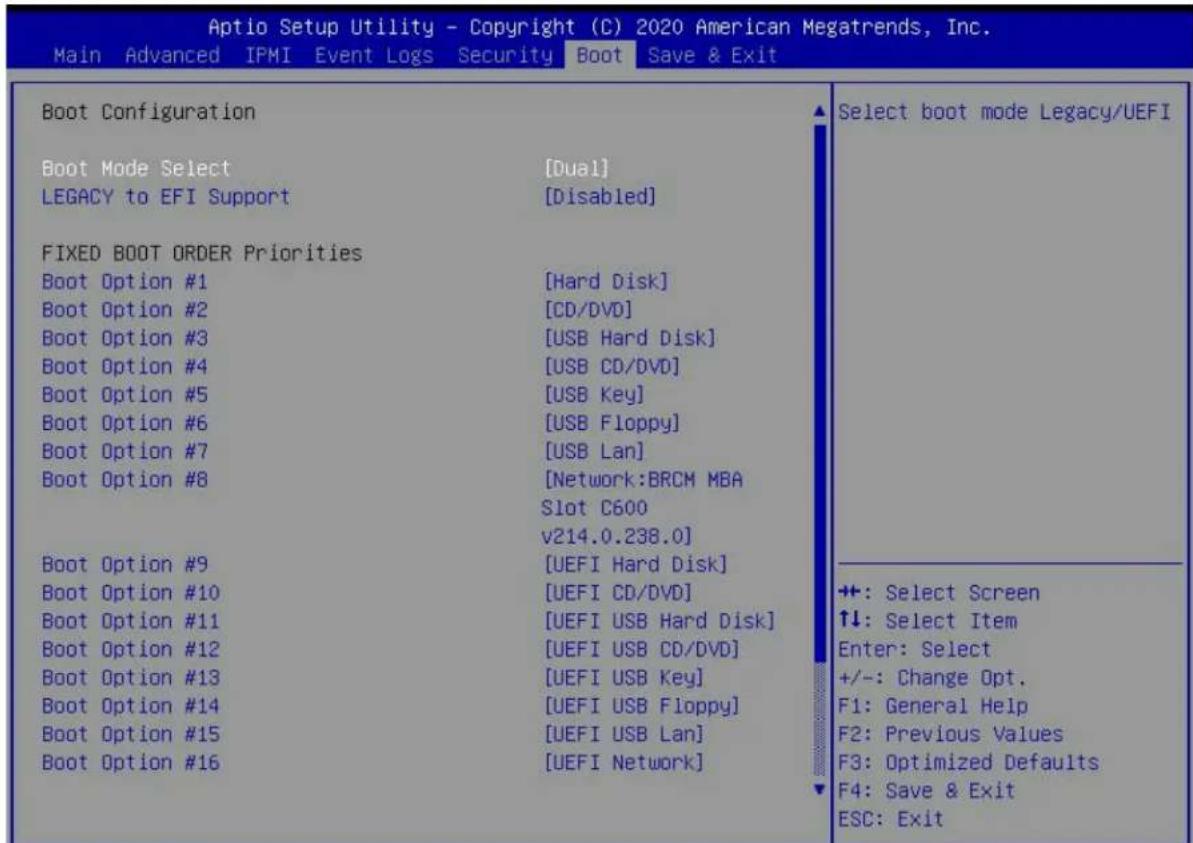
Task: Select Boot Option #7
Action: tap(124, 451)
